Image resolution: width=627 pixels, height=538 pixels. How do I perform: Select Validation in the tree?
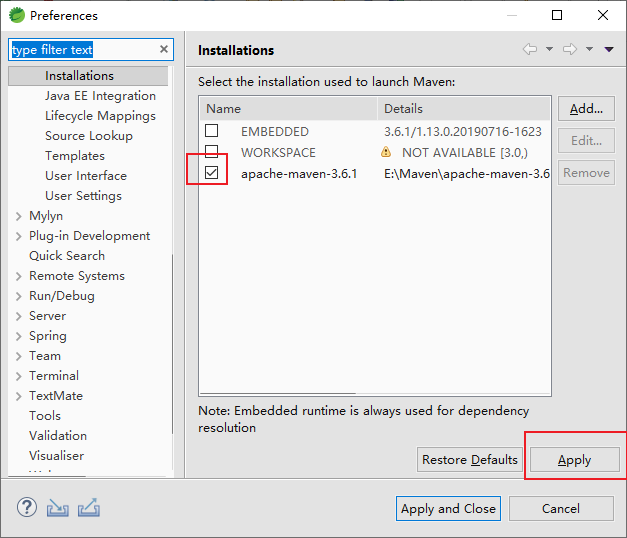(58, 436)
